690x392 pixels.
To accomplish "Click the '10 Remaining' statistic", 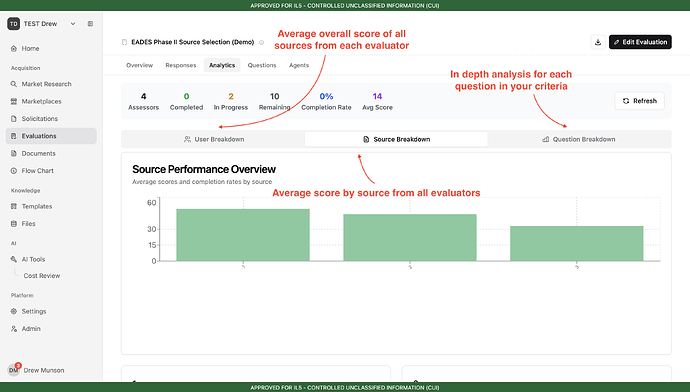I will click(x=275, y=102).
